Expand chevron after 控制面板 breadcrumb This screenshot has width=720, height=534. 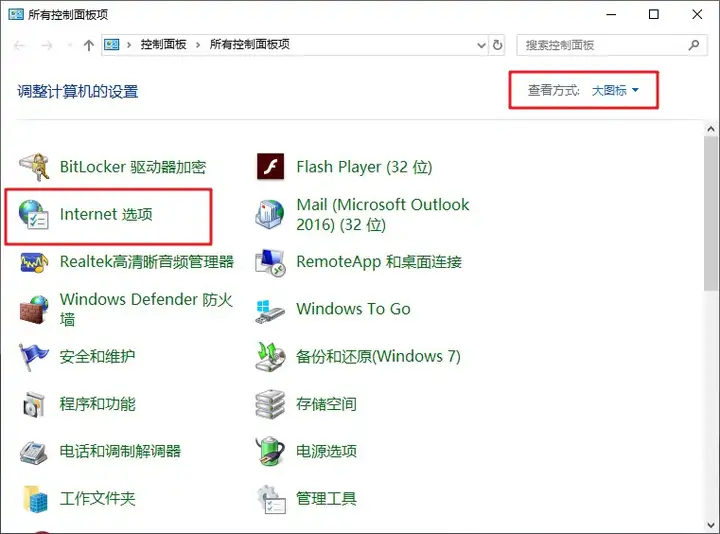(x=198, y=45)
